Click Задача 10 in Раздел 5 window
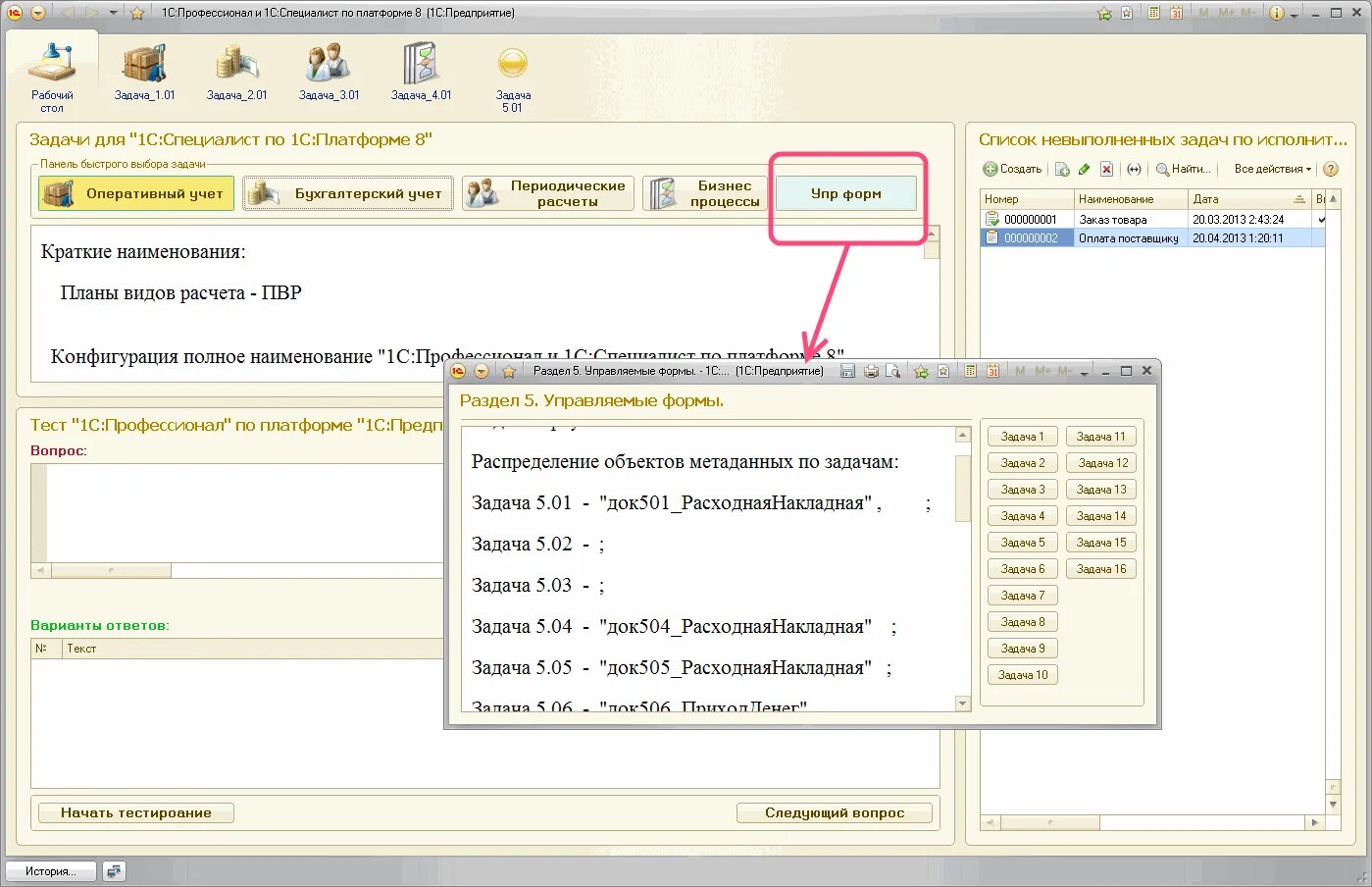Image resolution: width=1372 pixels, height=887 pixels. click(x=1023, y=674)
